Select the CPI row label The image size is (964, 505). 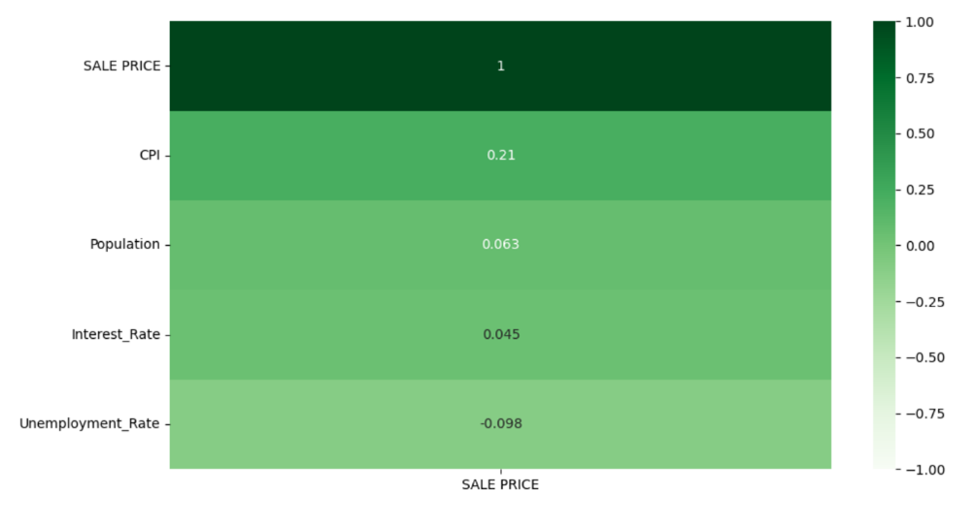(148, 155)
